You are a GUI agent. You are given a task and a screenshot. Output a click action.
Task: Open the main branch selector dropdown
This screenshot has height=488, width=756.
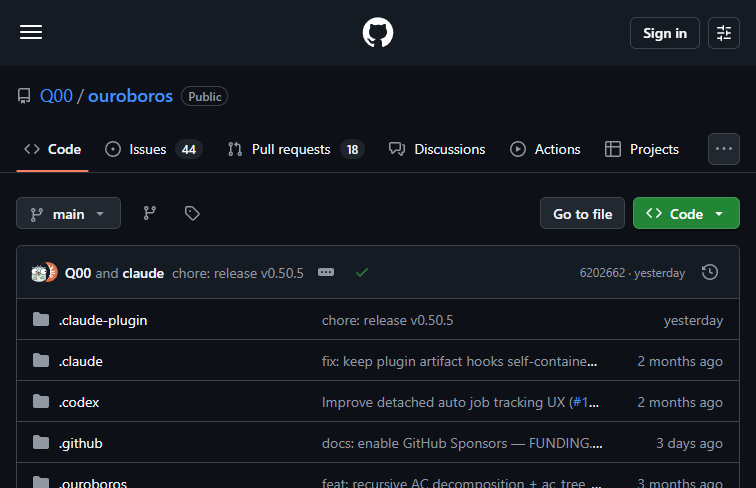68,213
